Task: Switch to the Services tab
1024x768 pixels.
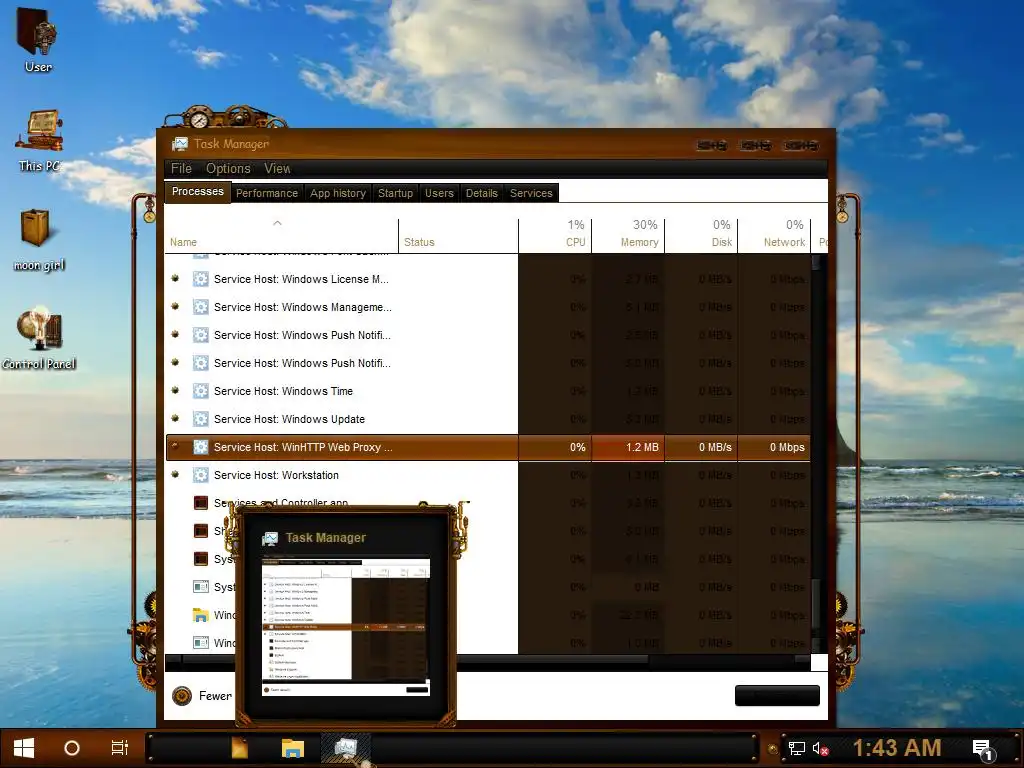Action: 531,193
